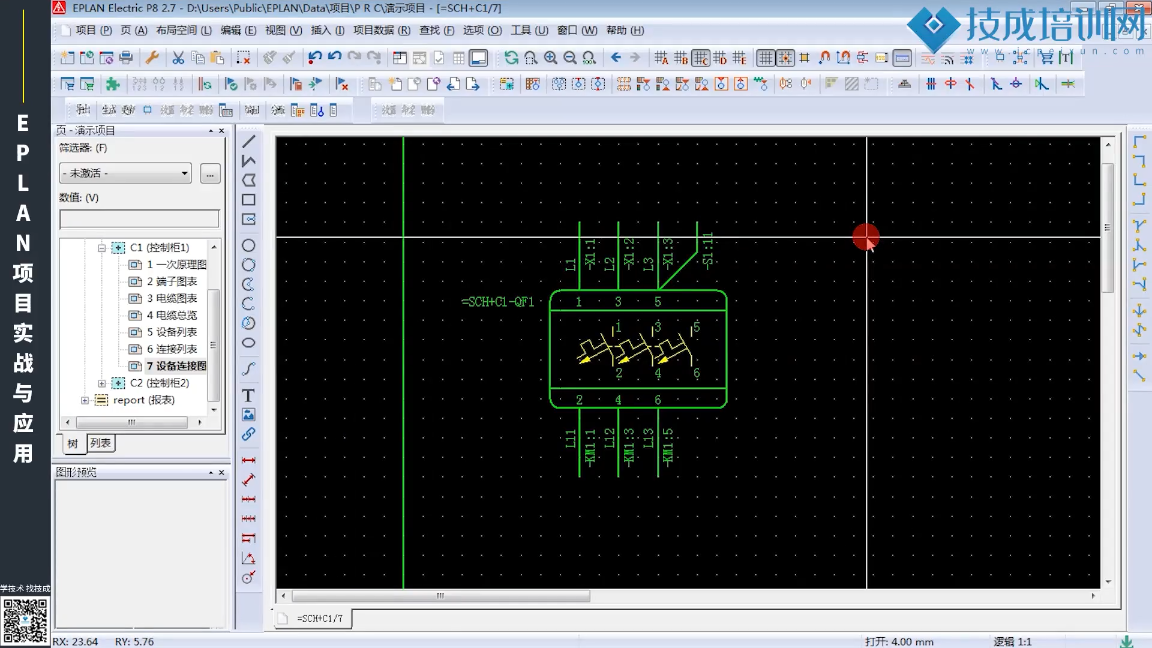Screen dimensions: 1152x648
Task: Switch to grid size B
Action: (x=681, y=57)
